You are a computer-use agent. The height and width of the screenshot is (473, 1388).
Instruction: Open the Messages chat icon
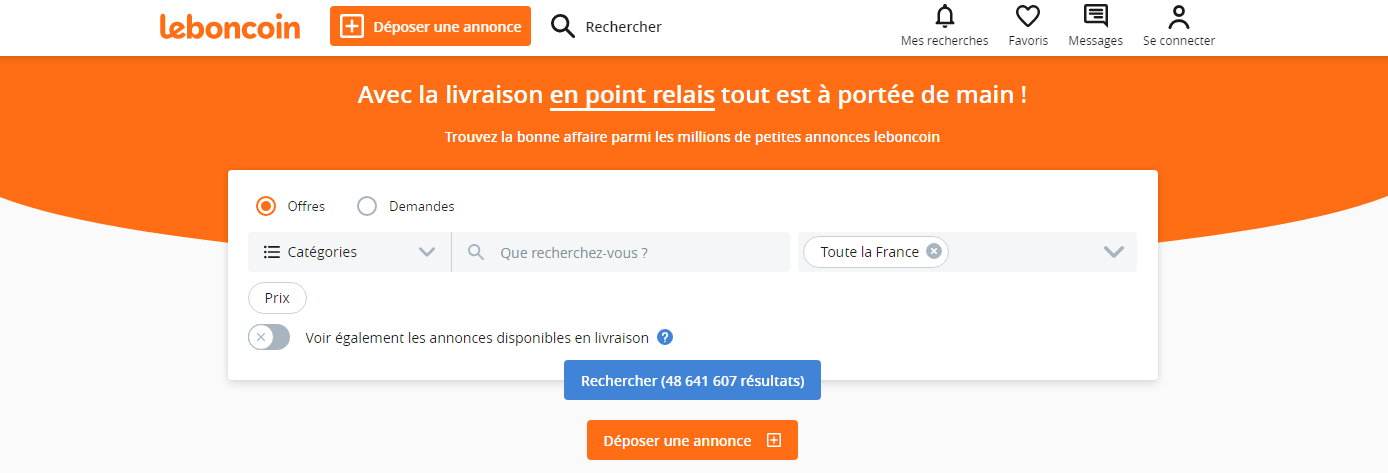coord(1096,16)
